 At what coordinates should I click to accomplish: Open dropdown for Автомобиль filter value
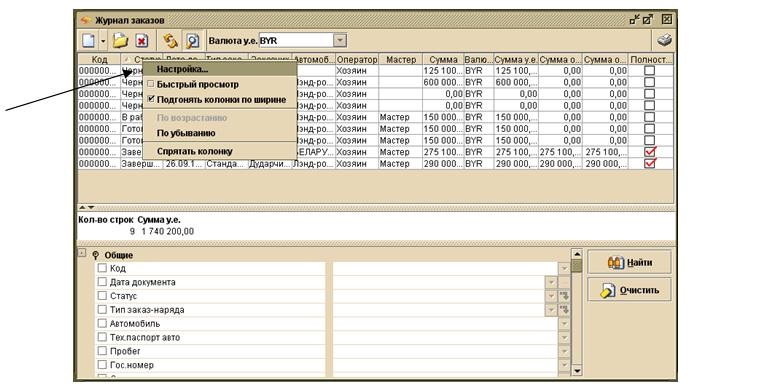point(564,323)
